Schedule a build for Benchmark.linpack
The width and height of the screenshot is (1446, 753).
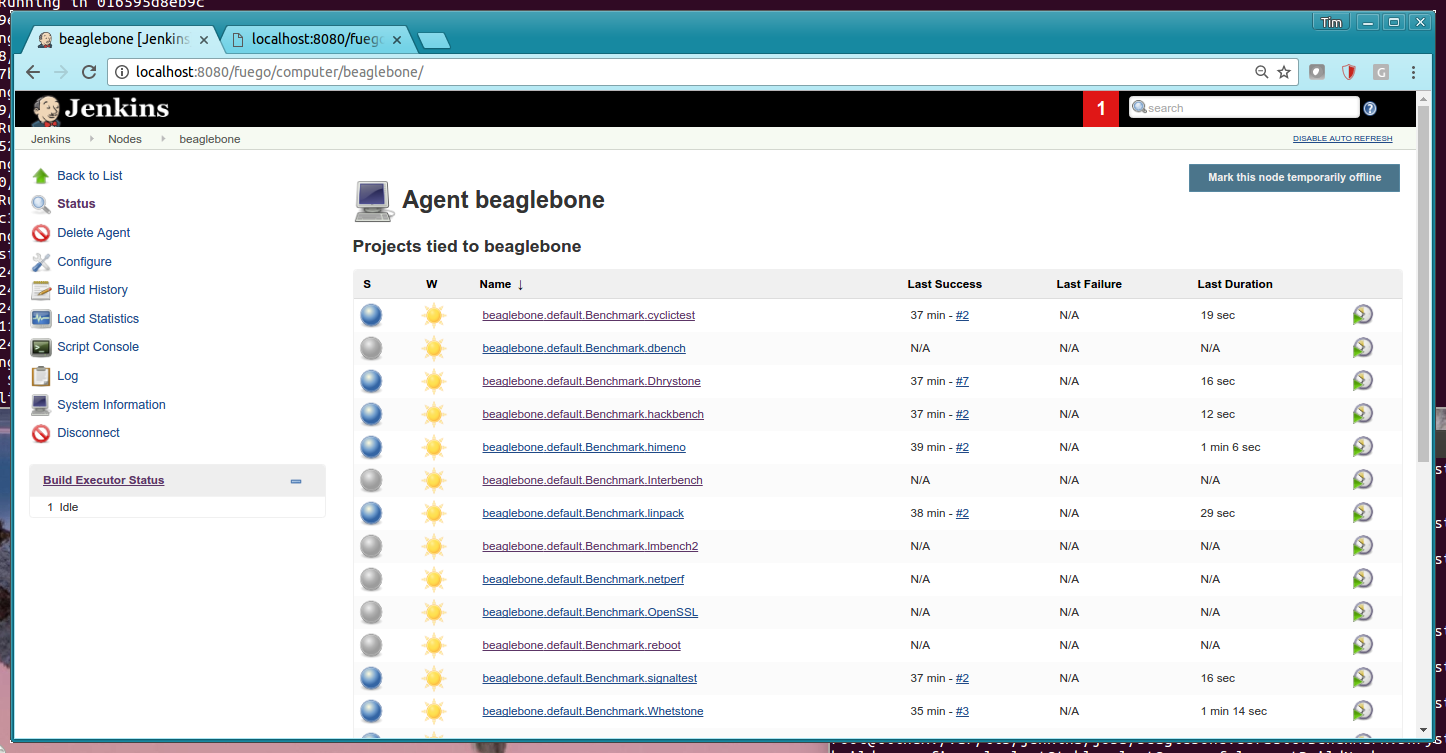[x=1362, y=513]
